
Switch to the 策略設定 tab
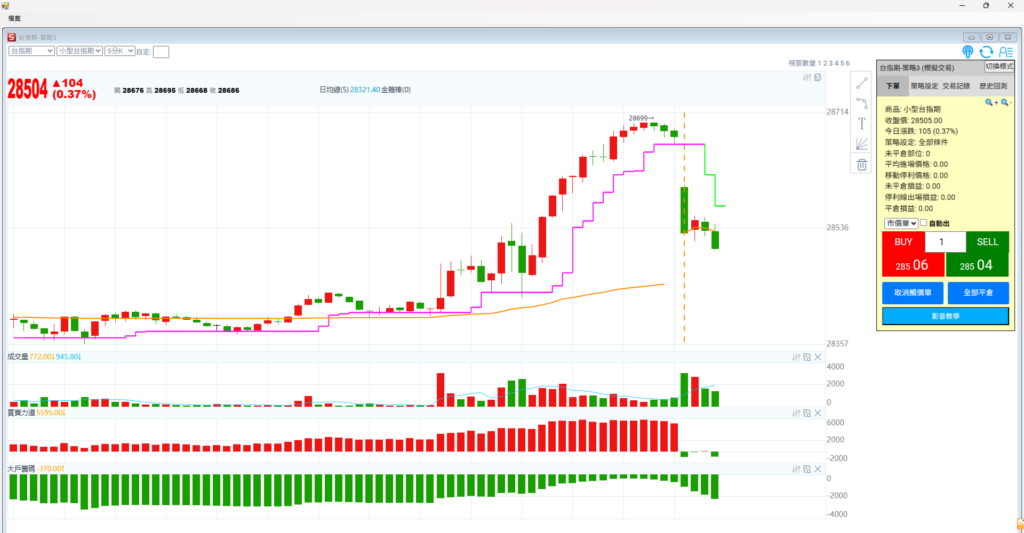(x=925, y=86)
